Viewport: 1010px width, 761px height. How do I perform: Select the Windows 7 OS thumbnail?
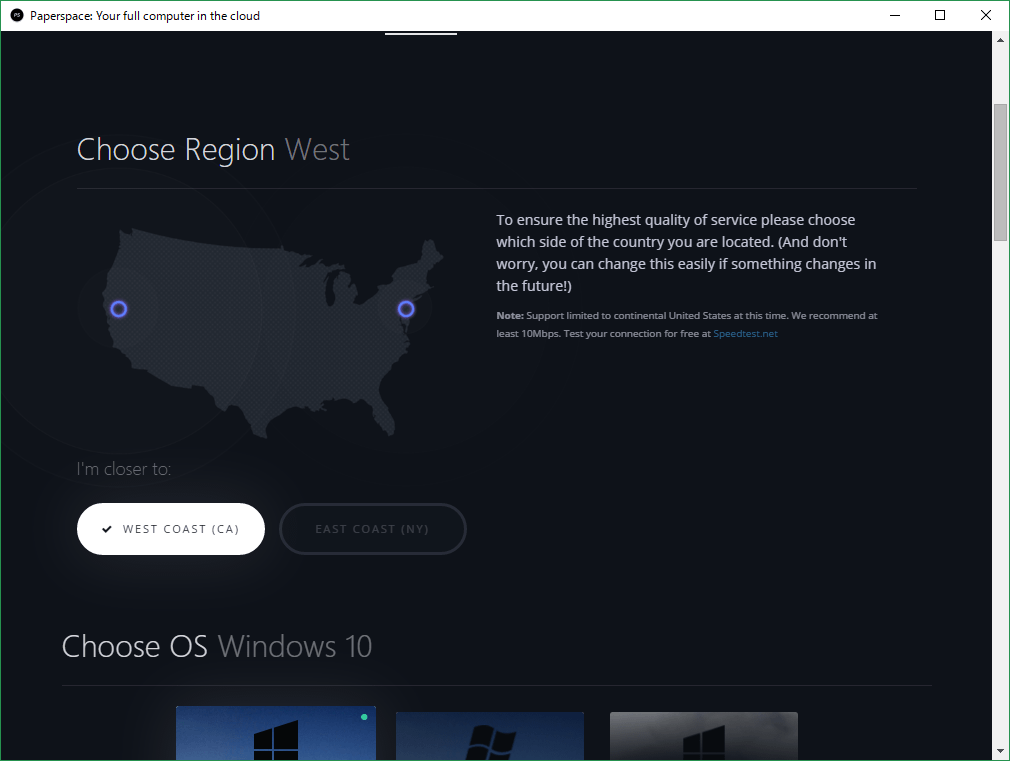(490, 737)
